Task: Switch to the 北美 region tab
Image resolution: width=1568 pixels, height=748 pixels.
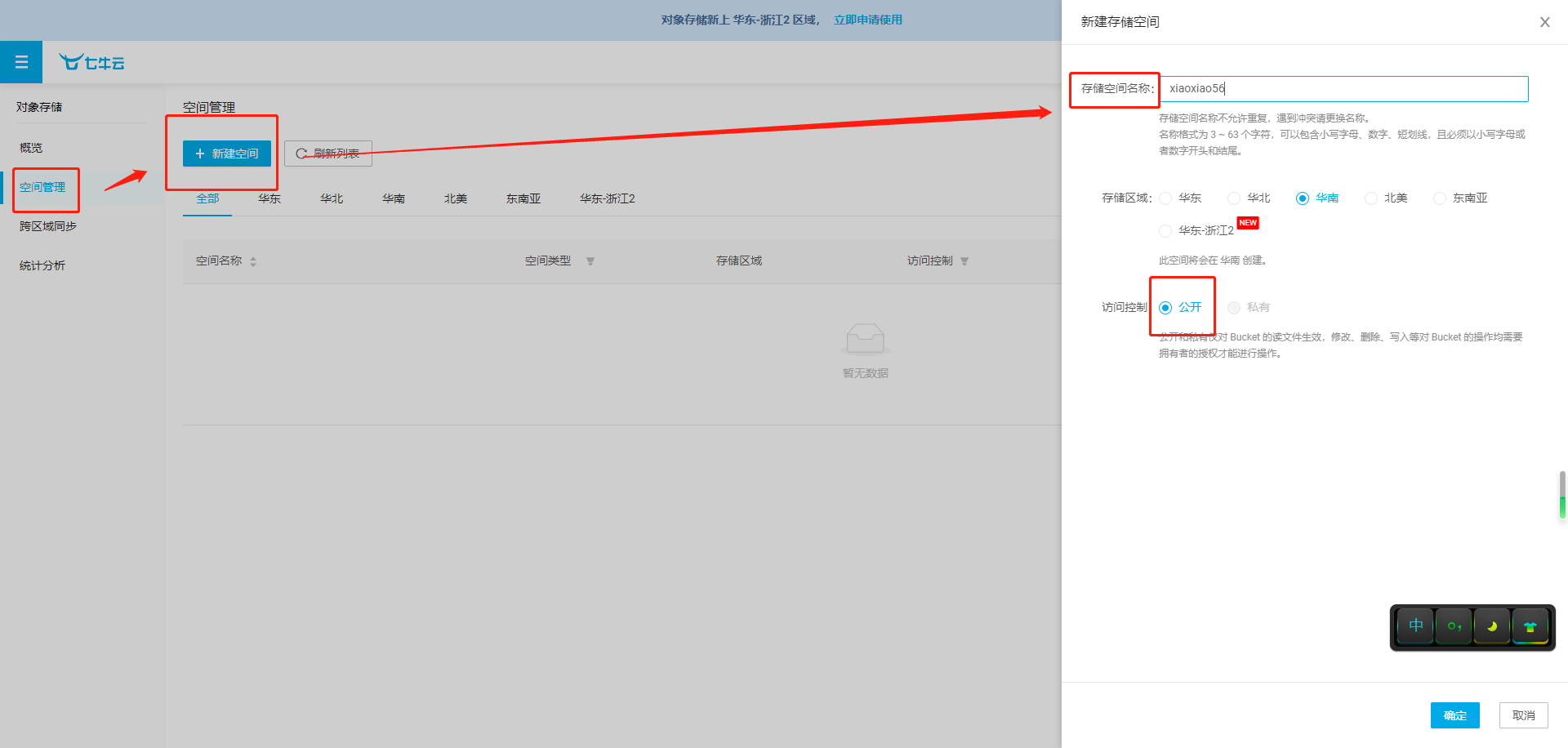Action: [x=456, y=198]
